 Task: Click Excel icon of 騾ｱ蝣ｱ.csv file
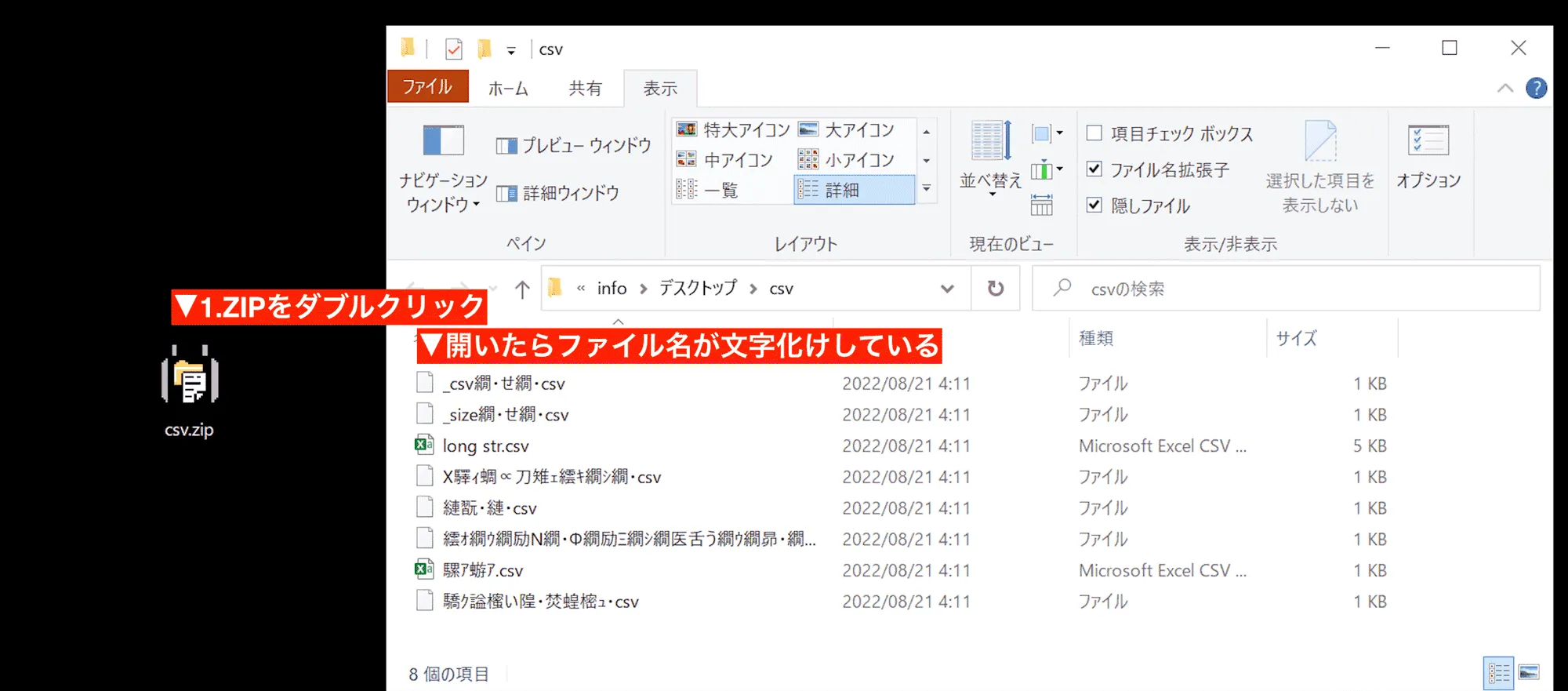coord(424,569)
